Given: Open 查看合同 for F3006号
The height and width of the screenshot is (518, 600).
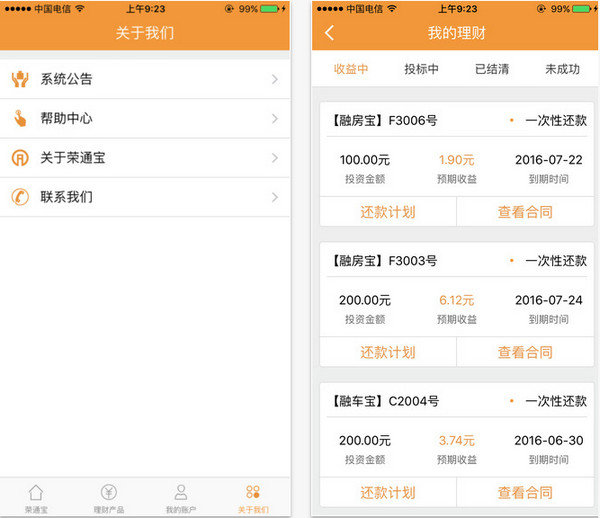Looking at the screenshot, I should [525, 212].
